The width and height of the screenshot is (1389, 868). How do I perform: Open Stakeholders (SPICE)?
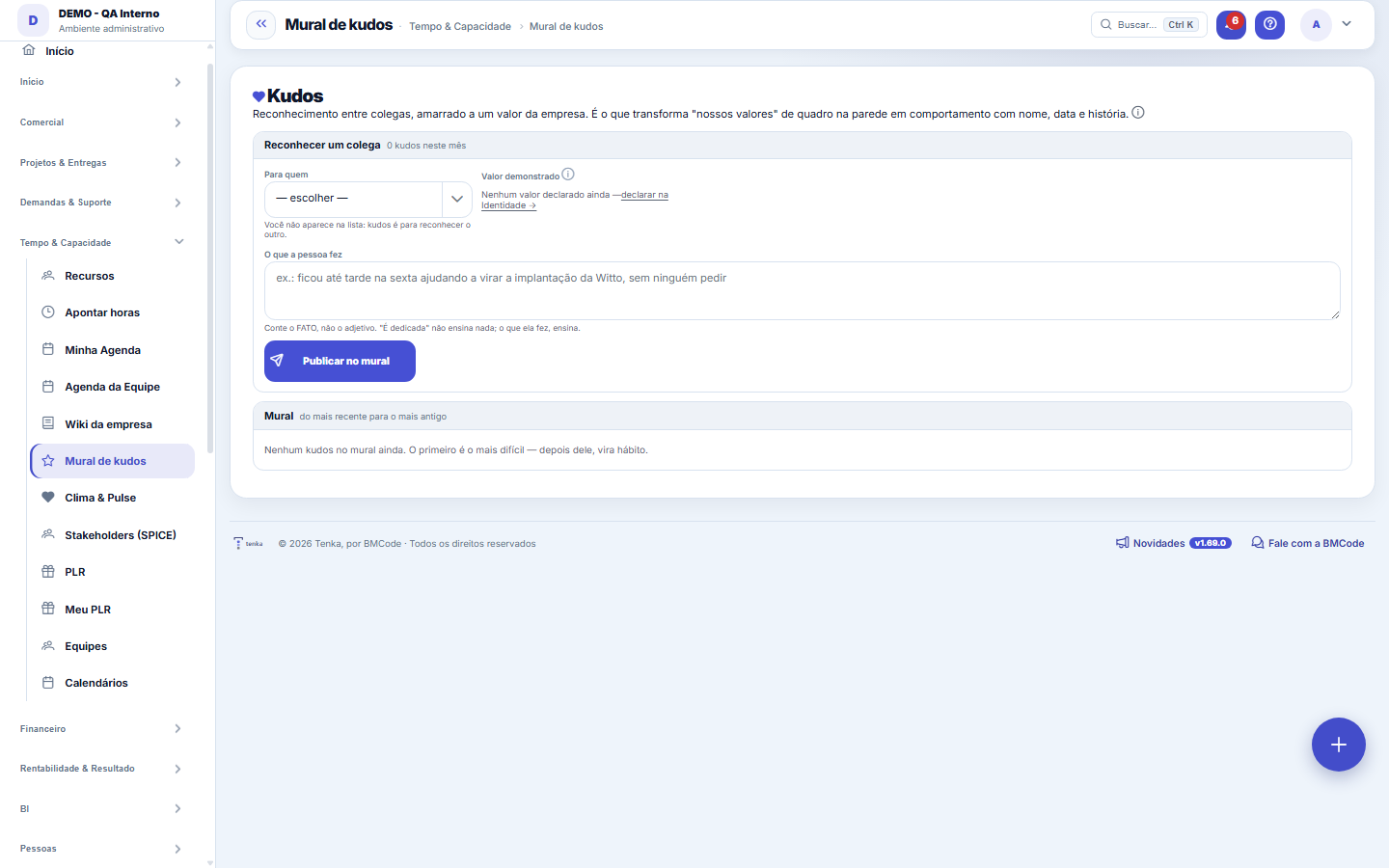click(113, 535)
